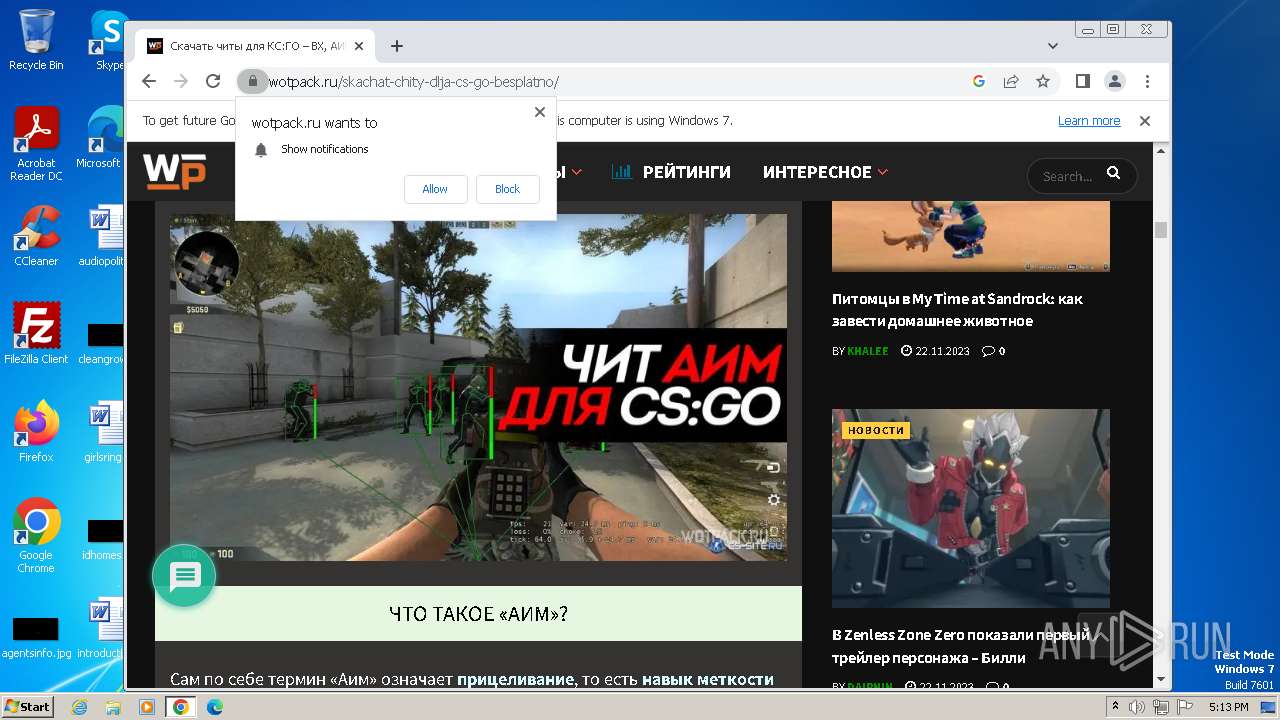Allow notifications from wotpack.ru

(435, 189)
